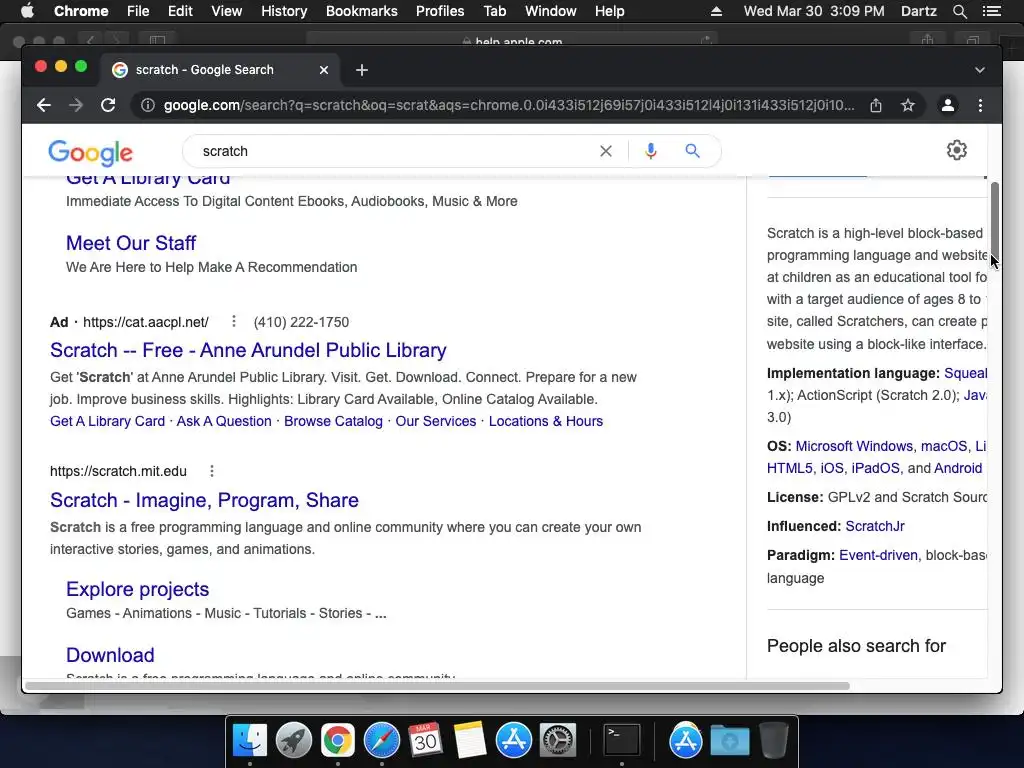
Task: Open a new tab with plus button
Action: (362, 70)
